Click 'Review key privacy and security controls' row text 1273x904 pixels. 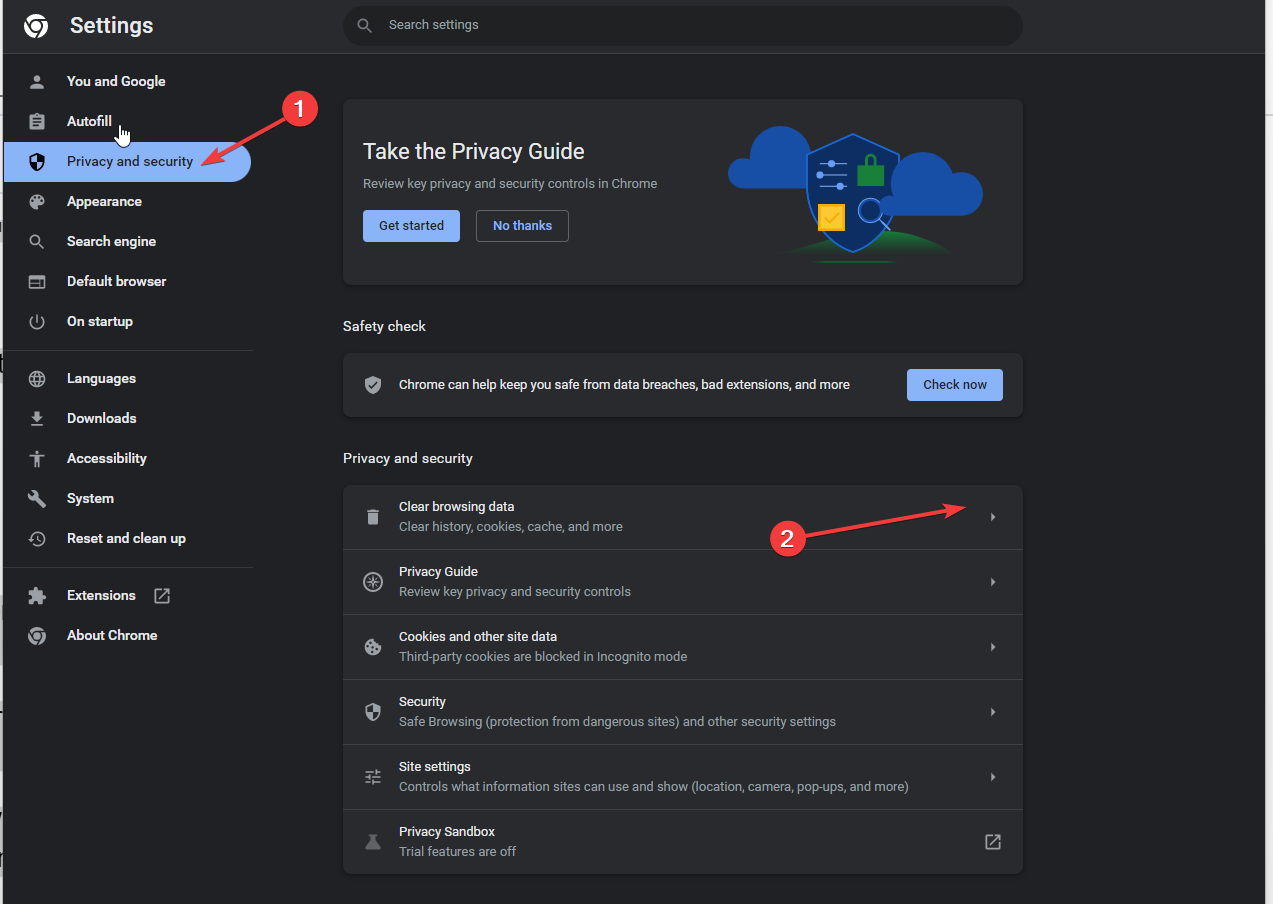pyautogui.click(x=515, y=592)
